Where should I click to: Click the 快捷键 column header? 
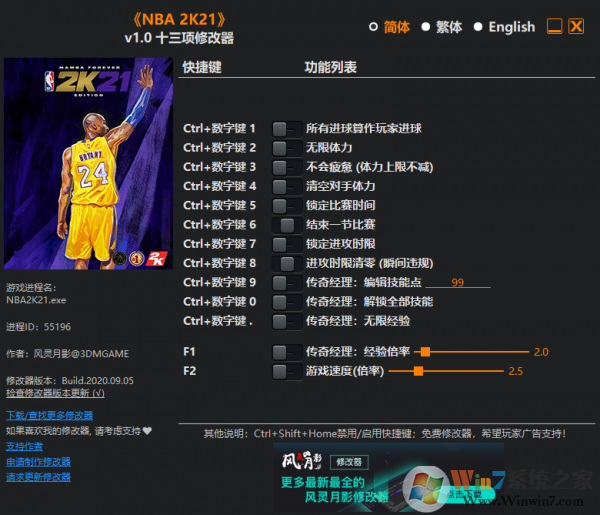(x=202, y=67)
